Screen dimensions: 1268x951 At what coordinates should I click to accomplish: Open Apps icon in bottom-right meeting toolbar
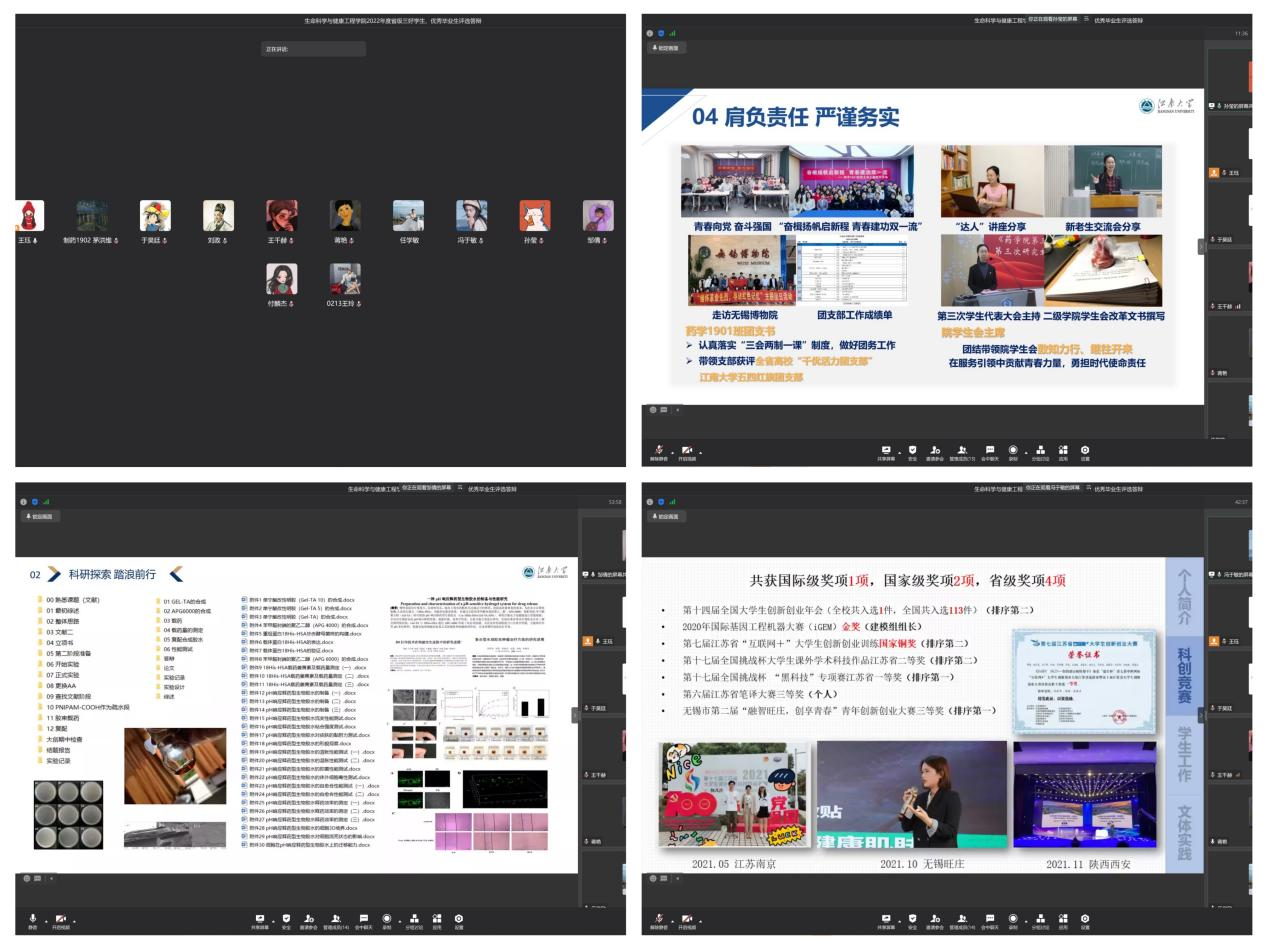[1063, 919]
